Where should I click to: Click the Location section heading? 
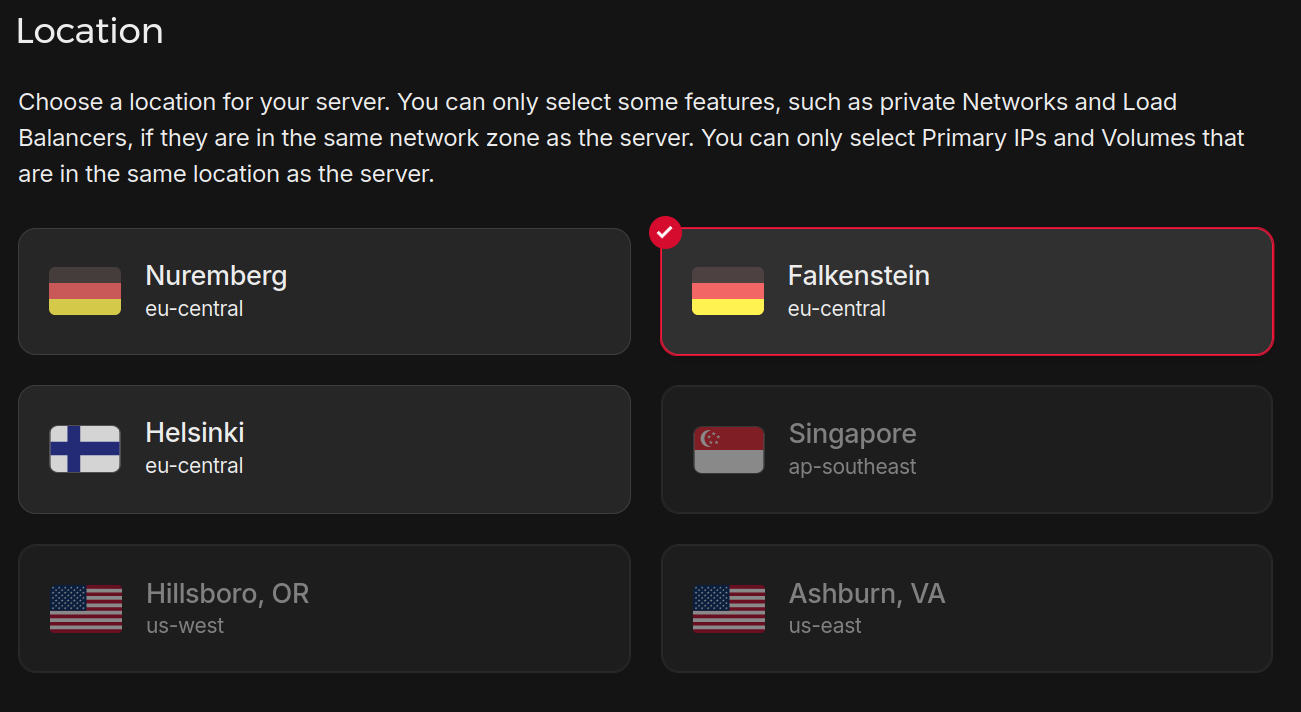coord(90,31)
